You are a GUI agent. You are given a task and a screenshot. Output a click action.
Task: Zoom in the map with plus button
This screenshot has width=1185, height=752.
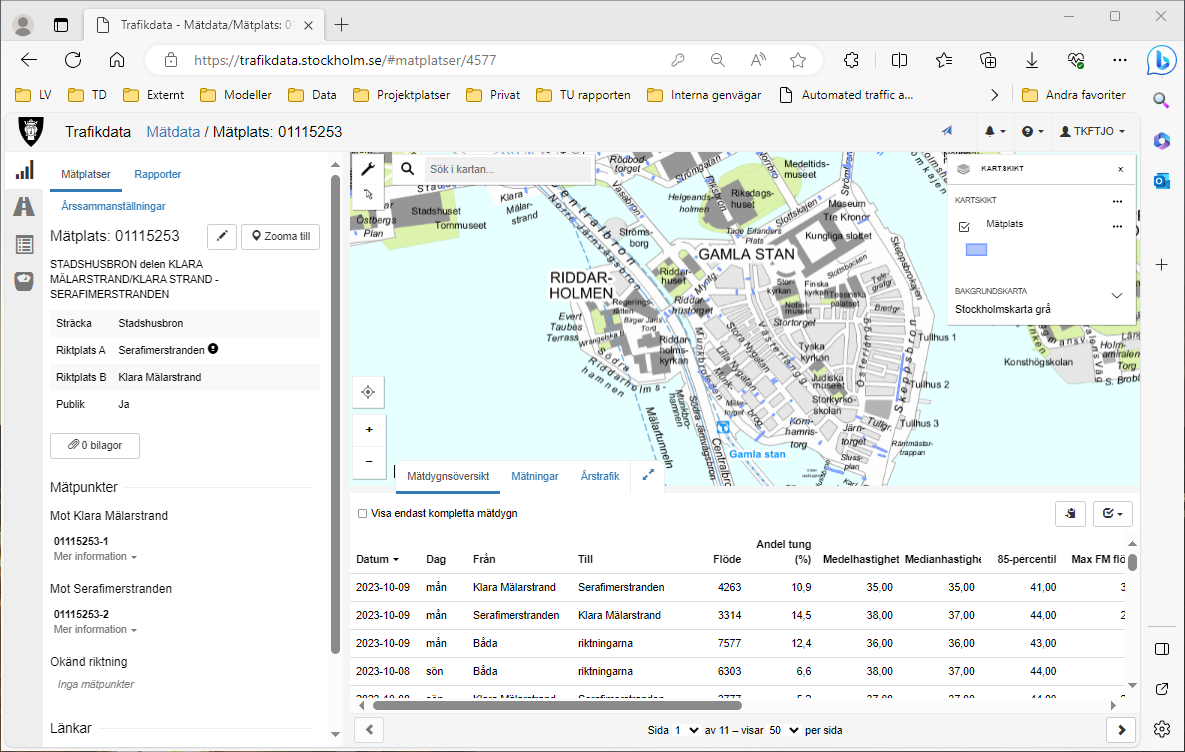coord(368,429)
